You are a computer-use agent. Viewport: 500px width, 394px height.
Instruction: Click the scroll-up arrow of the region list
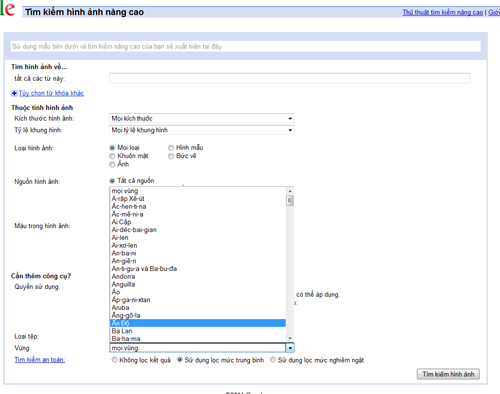[290, 191]
